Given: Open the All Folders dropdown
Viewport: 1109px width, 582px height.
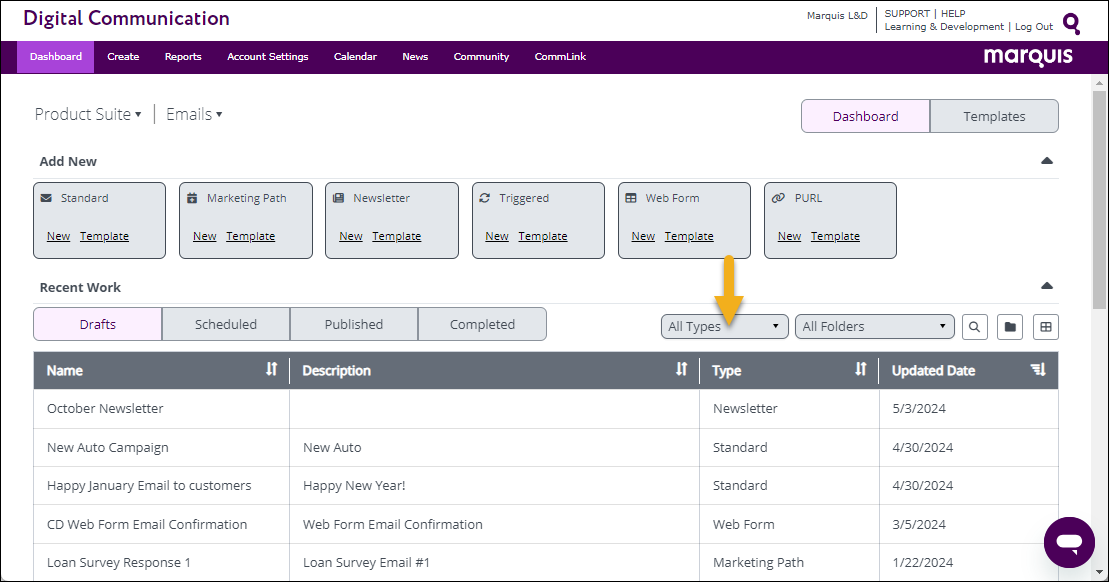Looking at the screenshot, I should coord(874,327).
